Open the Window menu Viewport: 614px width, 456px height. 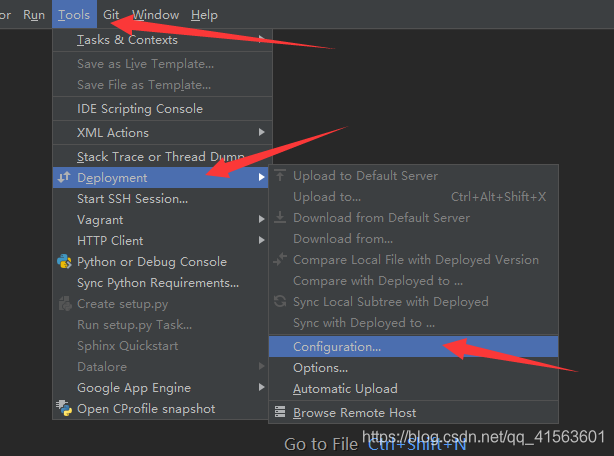155,15
